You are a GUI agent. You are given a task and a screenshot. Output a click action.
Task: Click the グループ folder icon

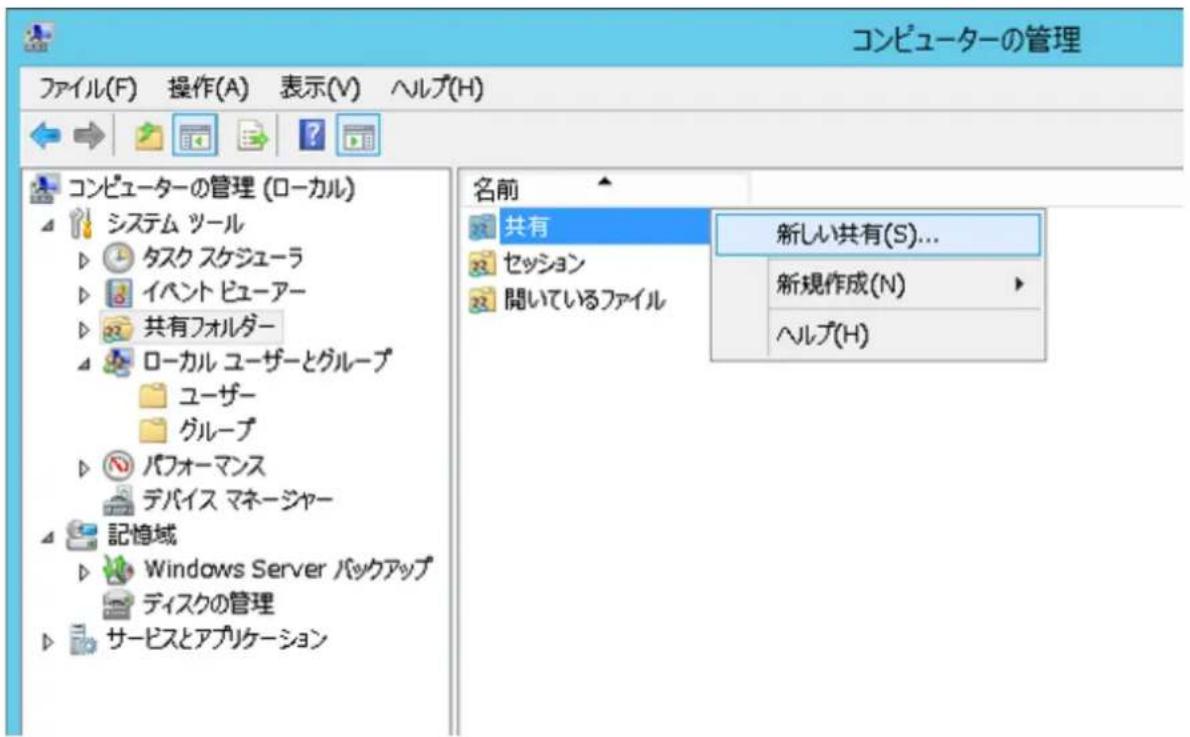153,430
